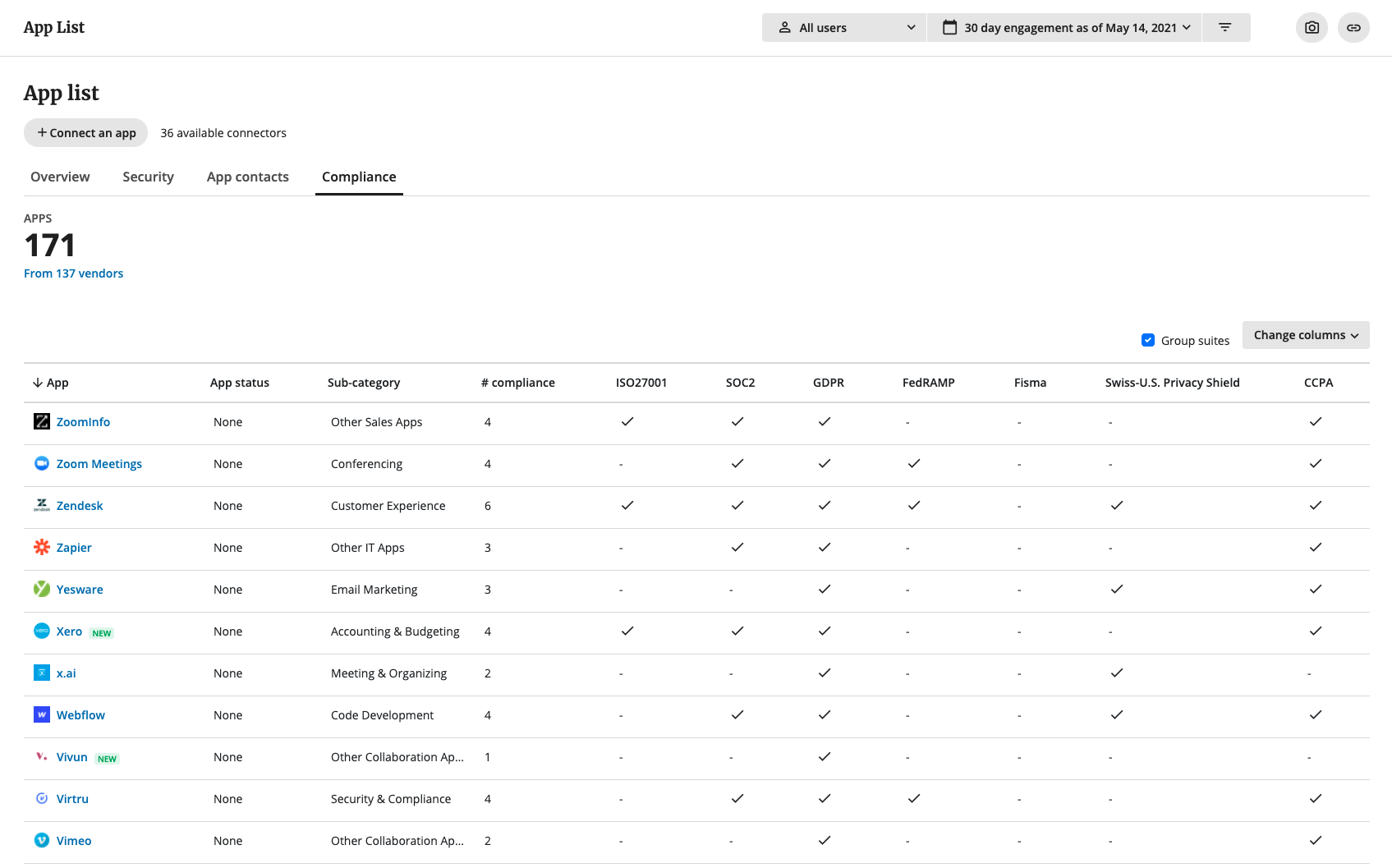The height and width of the screenshot is (868, 1392).
Task: Click the Zapier orange logo icon
Action: pyautogui.click(x=42, y=547)
